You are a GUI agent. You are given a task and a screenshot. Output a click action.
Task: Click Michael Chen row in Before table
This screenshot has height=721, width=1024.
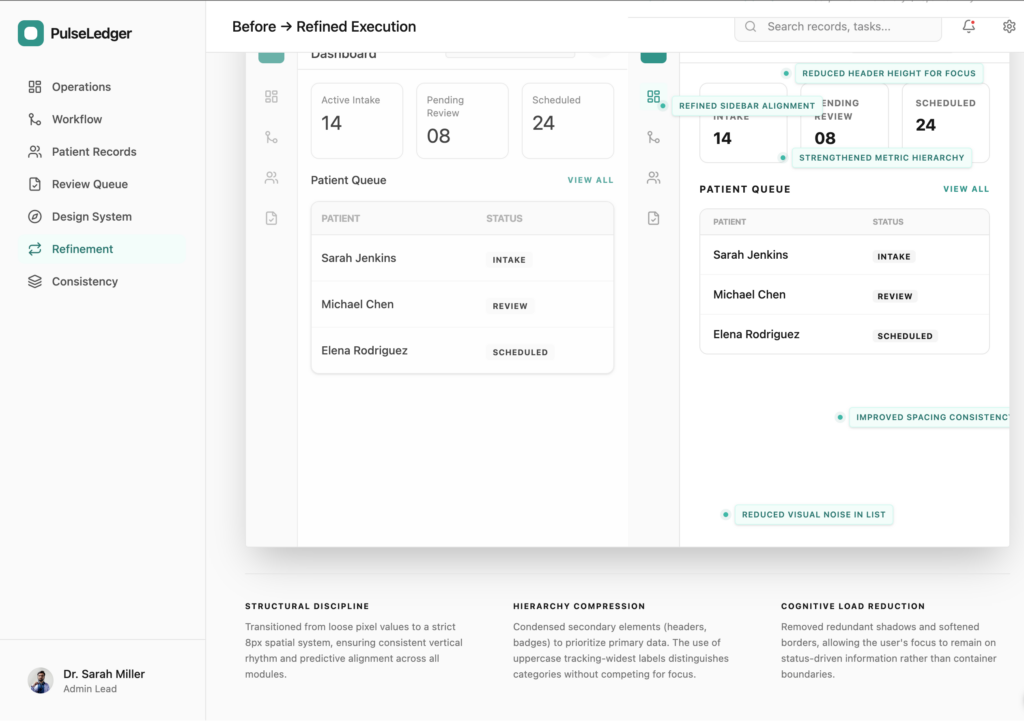point(462,305)
